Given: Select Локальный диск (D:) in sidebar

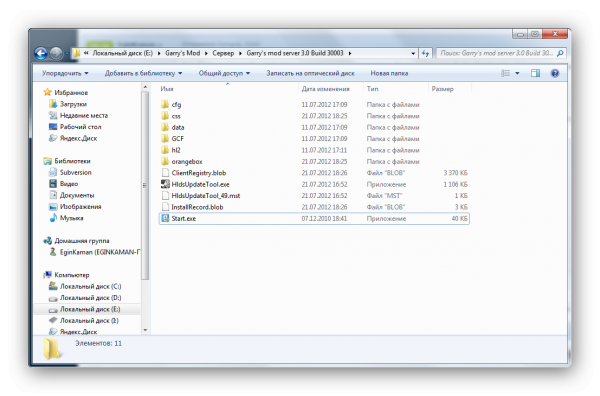Looking at the screenshot, I should [x=90, y=298].
